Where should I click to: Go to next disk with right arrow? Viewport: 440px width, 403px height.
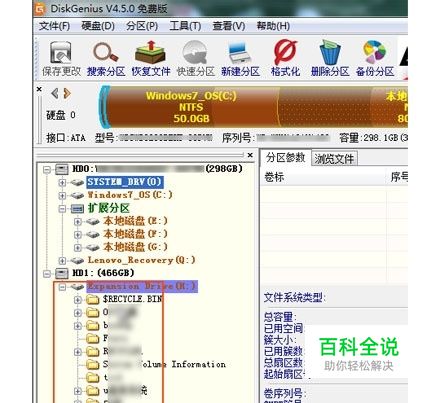[67, 93]
